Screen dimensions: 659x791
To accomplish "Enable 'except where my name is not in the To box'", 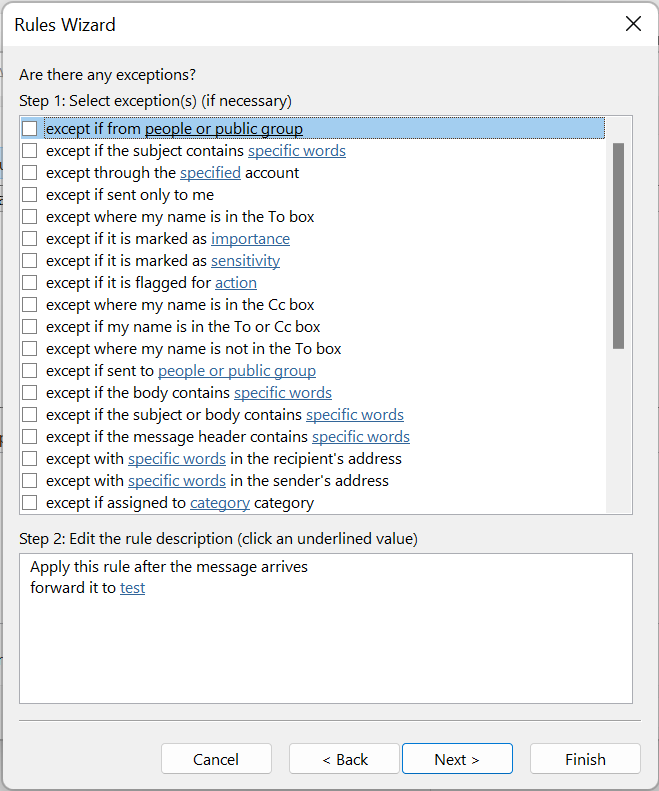I will [x=29, y=349].
